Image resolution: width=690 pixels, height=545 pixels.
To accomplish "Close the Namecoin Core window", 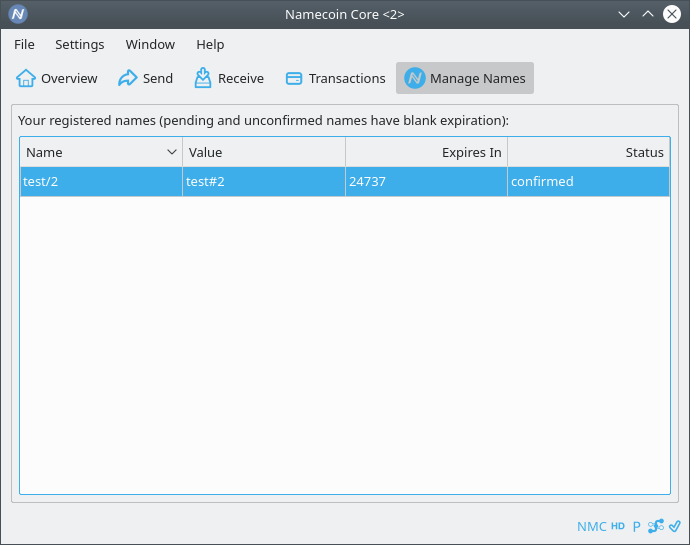I will 672,14.
